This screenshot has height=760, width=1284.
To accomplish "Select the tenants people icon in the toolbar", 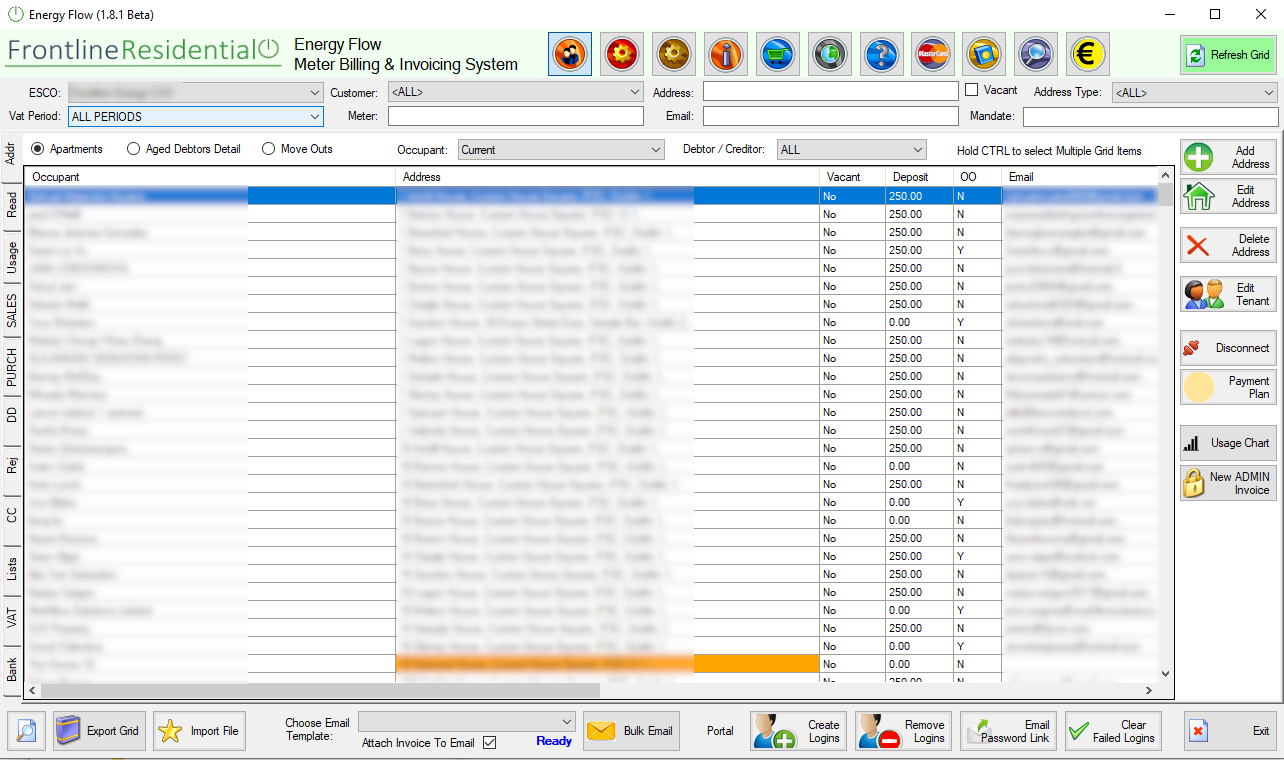I will pos(570,54).
